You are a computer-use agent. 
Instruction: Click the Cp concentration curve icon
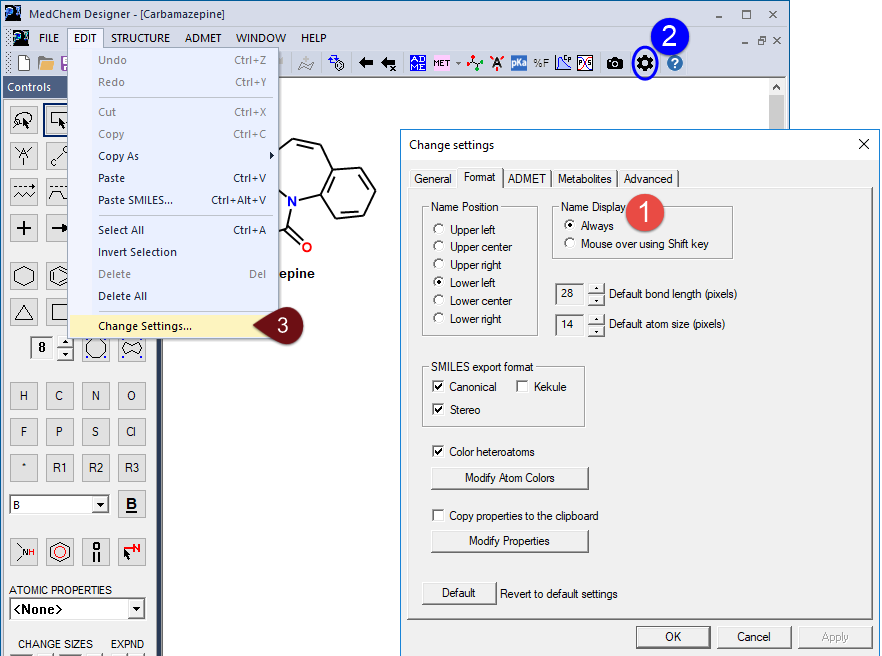click(x=563, y=63)
